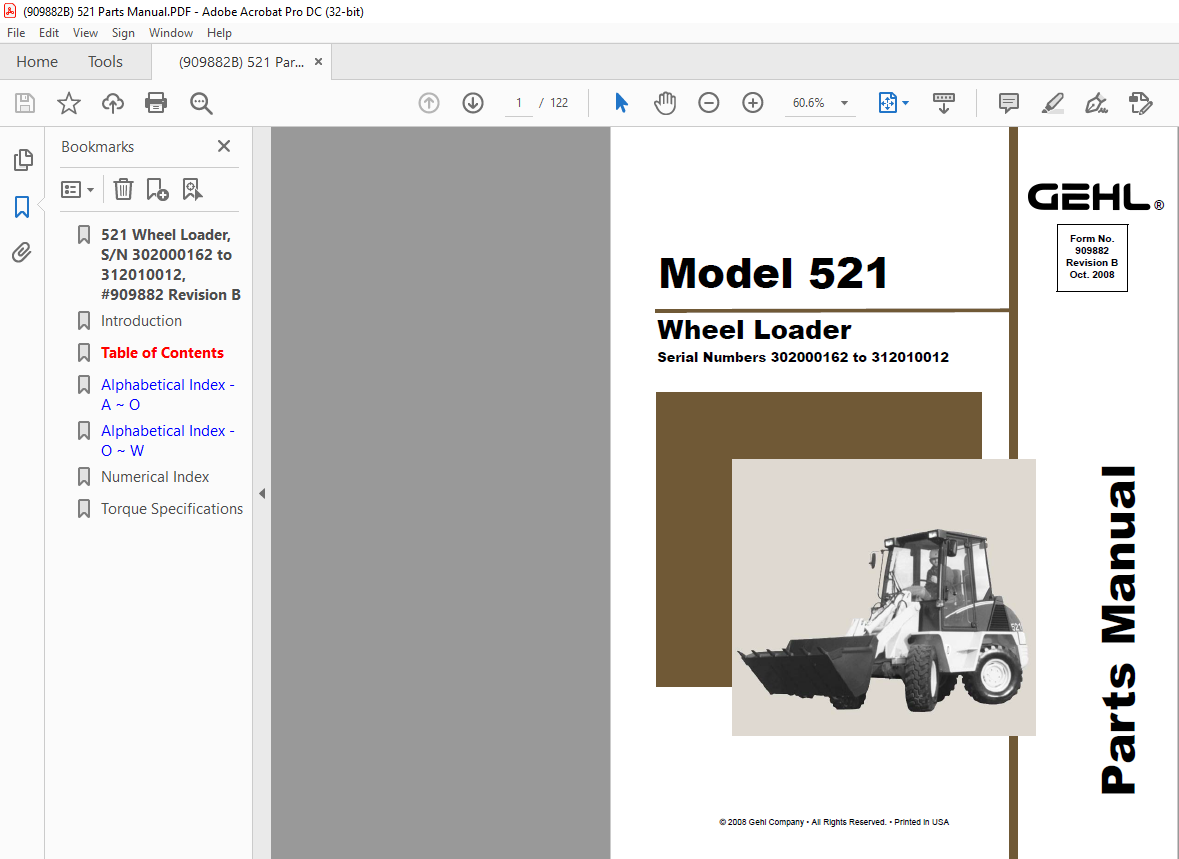1179x859 pixels.
Task: Open the Sign menu
Action: pos(123,33)
